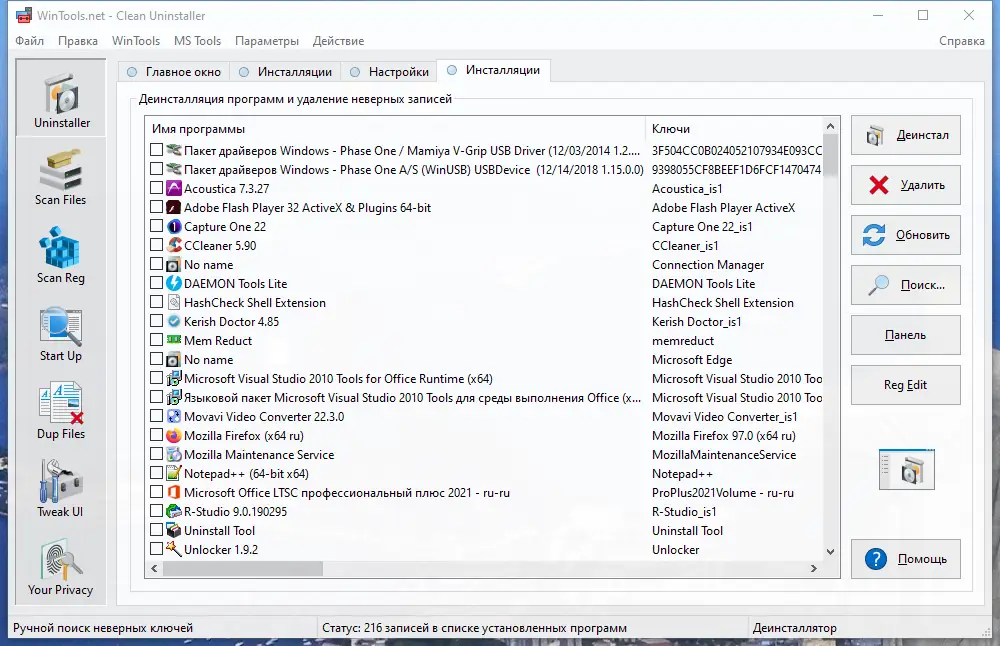
Task: Open the Справка menu
Action: click(x=962, y=41)
